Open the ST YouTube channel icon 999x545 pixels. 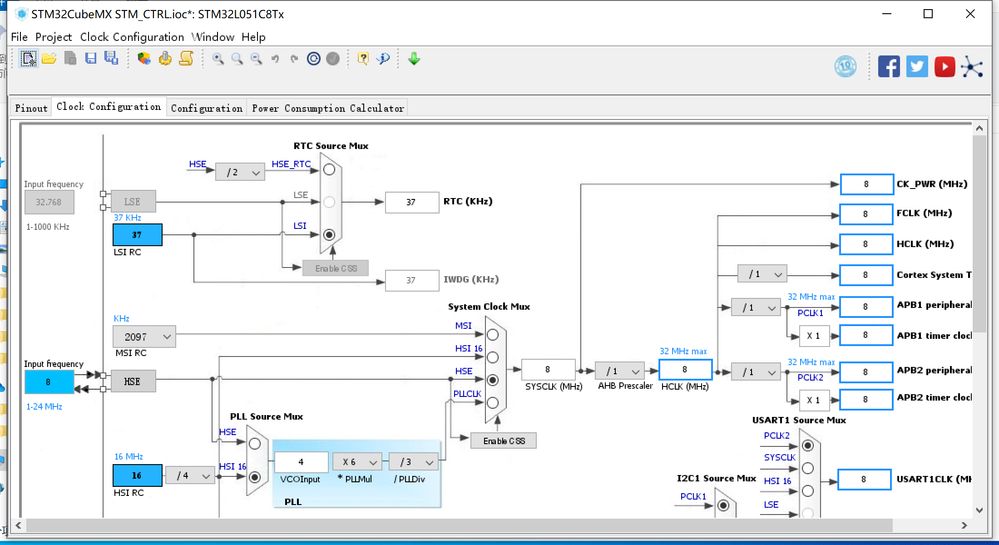(x=944, y=66)
